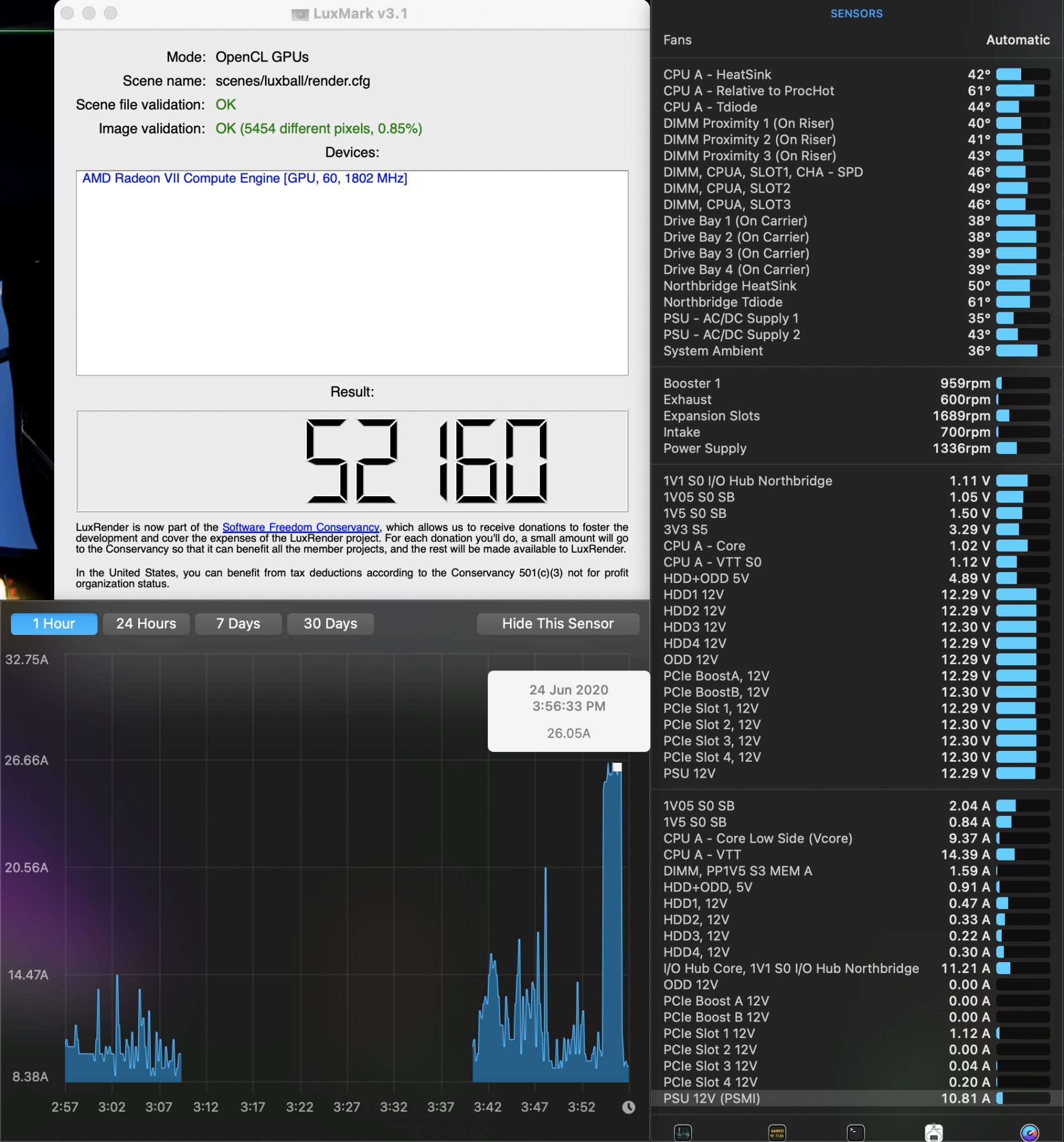Select the 1 Hour graph range

click(x=54, y=624)
